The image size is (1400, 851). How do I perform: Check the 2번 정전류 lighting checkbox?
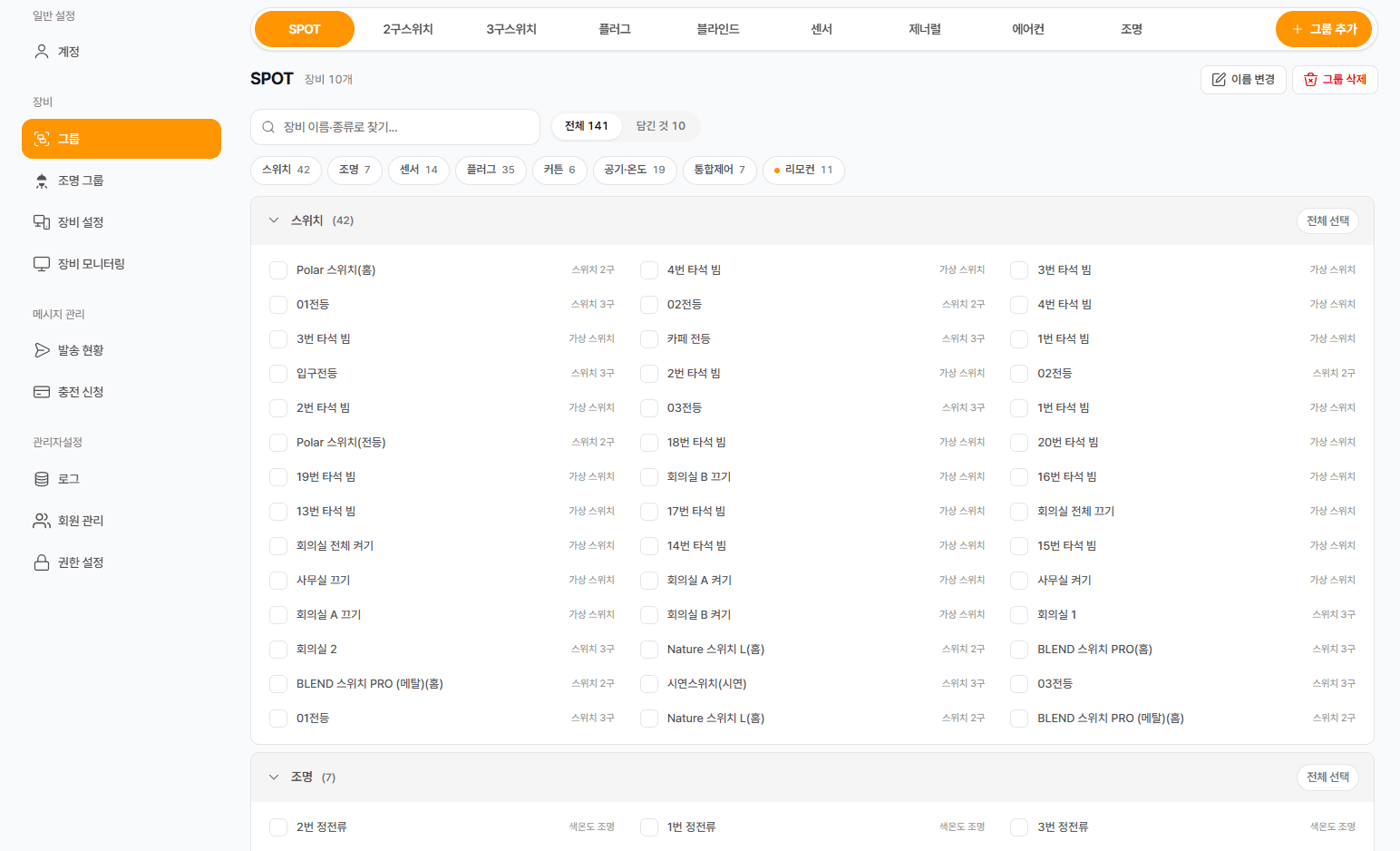(278, 827)
